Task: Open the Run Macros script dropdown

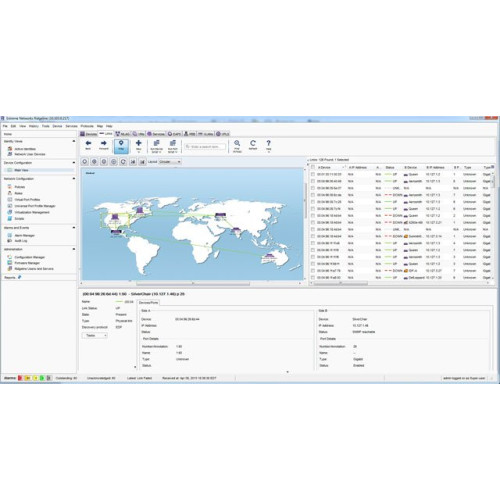Action: click(x=156, y=146)
